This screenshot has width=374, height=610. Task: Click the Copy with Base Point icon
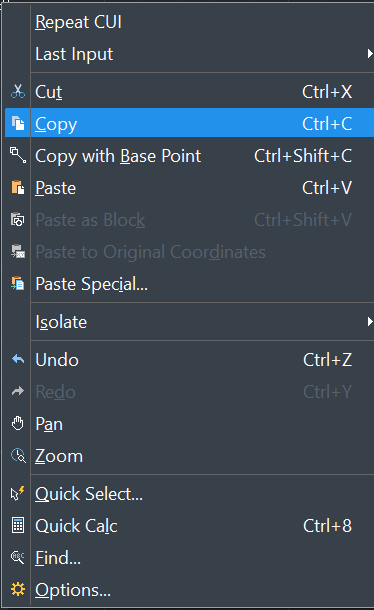pyautogui.click(x=18, y=155)
